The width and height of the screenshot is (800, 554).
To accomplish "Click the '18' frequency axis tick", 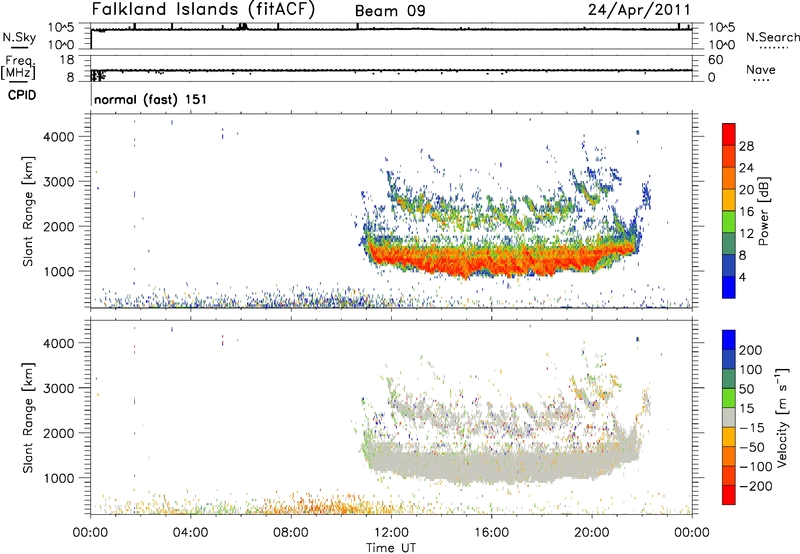I will pos(67,60).
